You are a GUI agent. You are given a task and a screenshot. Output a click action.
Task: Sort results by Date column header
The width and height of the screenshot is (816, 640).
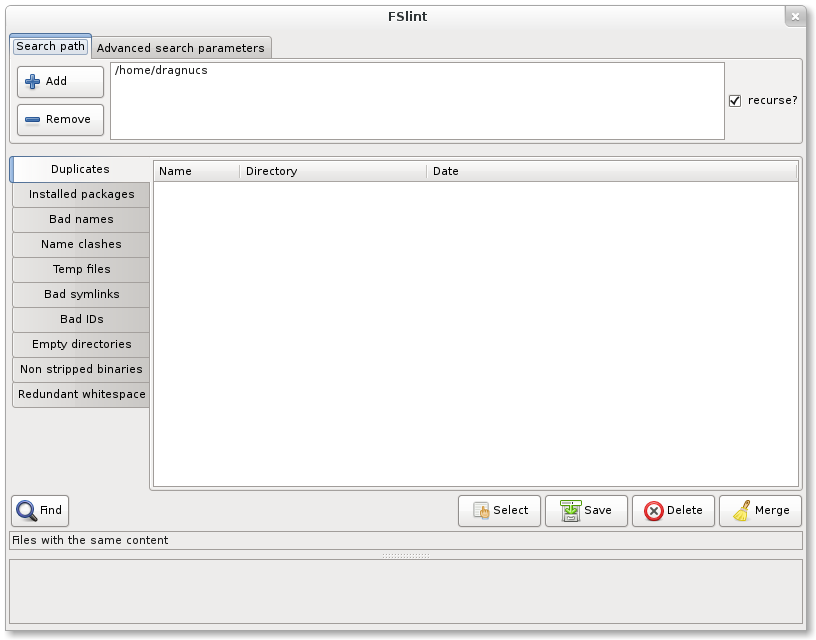611,171
